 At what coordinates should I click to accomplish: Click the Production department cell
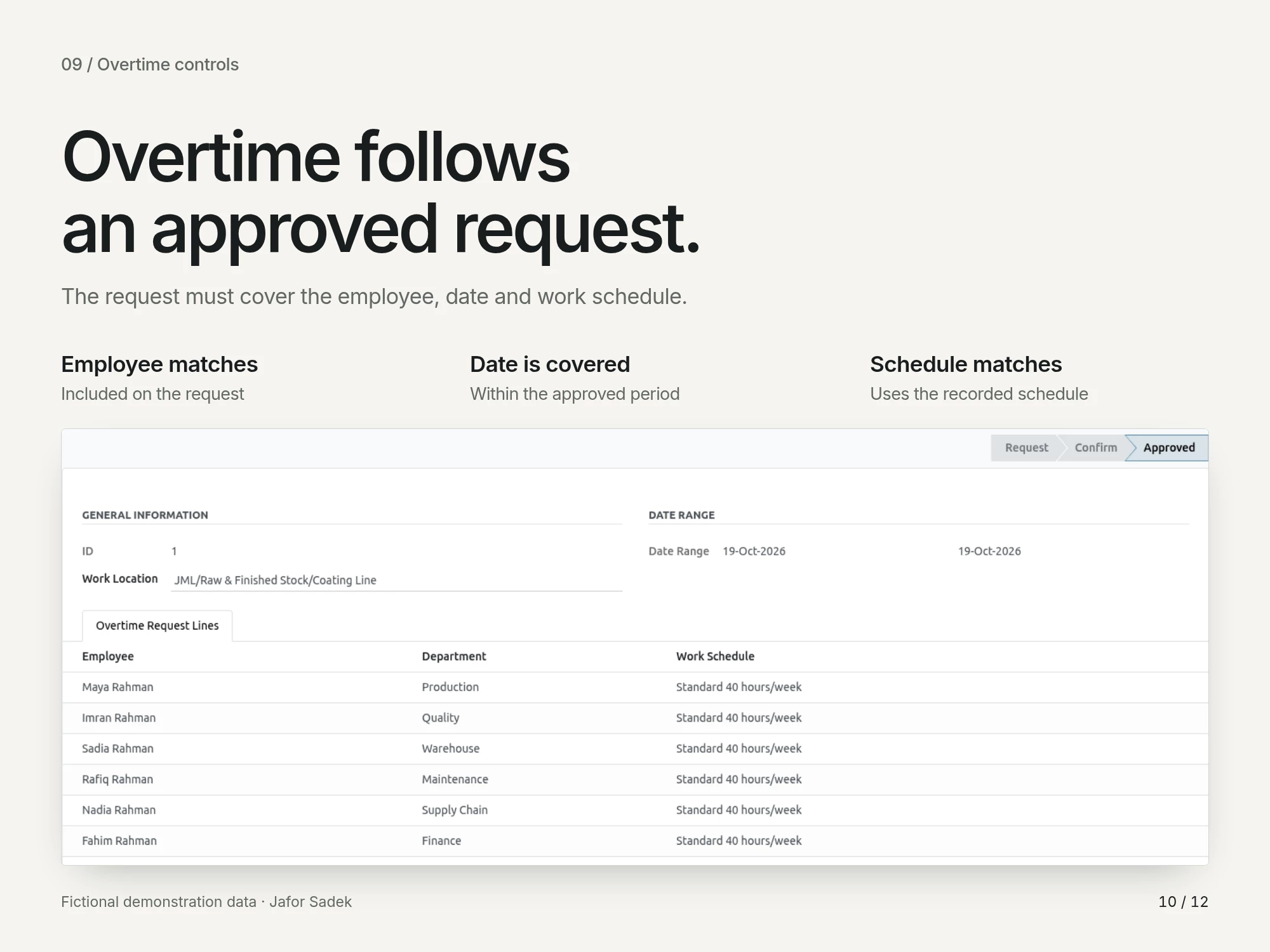pos(450,687)
